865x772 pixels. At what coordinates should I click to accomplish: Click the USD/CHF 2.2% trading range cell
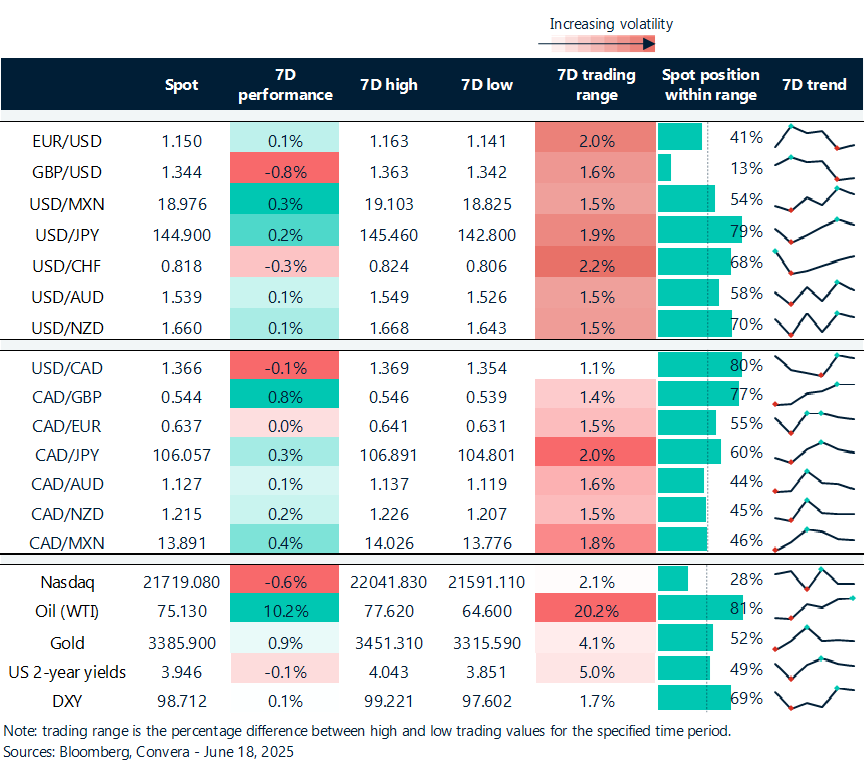[590, 265]
